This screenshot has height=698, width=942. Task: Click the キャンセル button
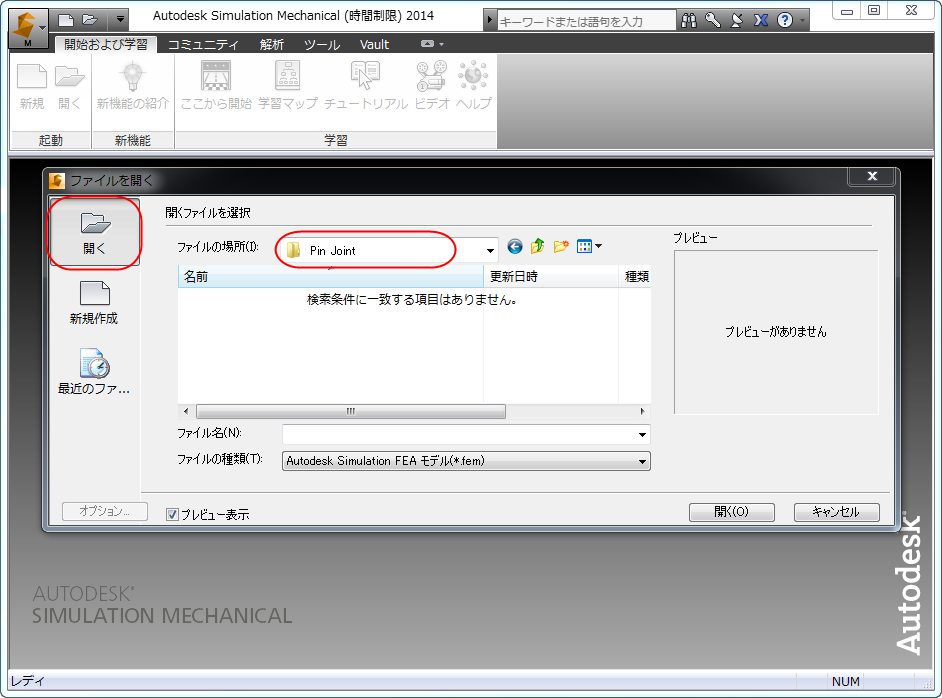836,512
